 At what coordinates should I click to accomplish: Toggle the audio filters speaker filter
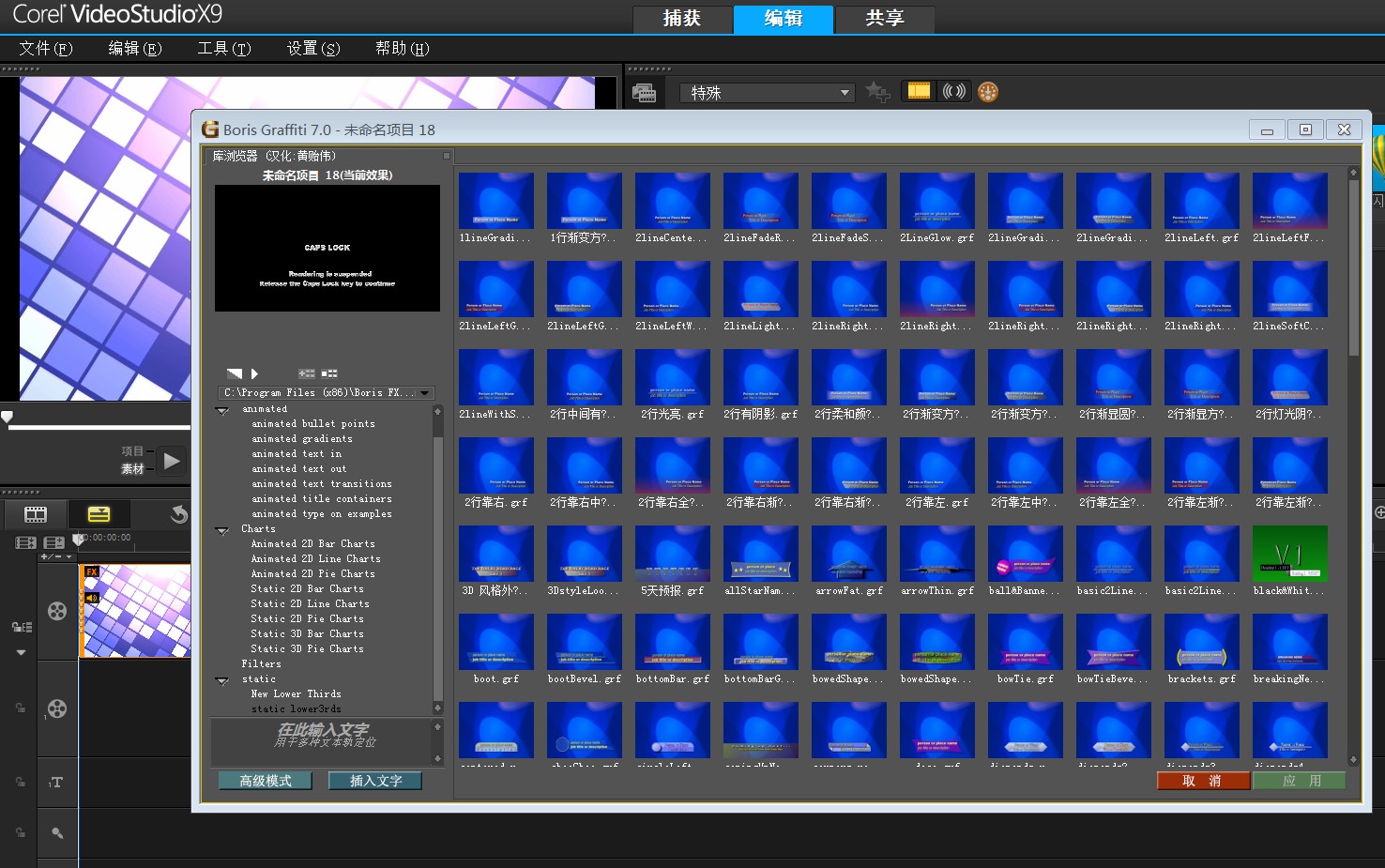click(954, 91)
